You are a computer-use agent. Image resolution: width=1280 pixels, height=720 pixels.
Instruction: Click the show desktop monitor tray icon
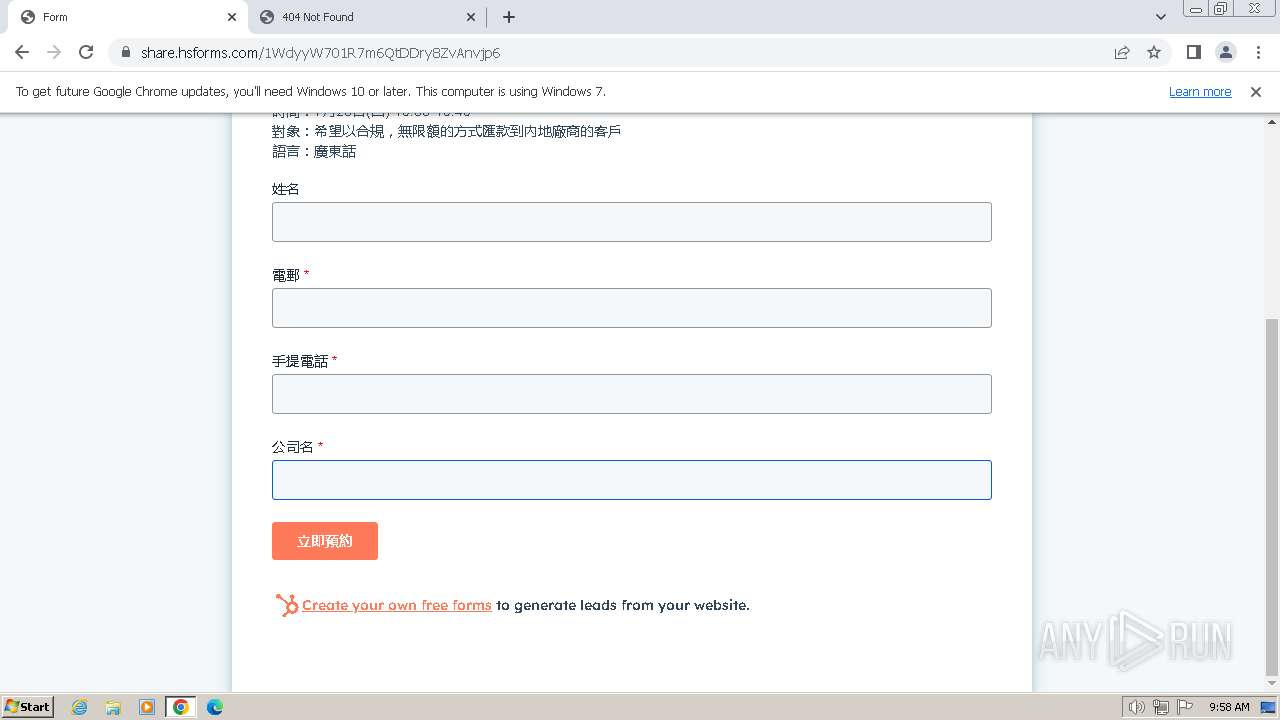[1268, 707]
